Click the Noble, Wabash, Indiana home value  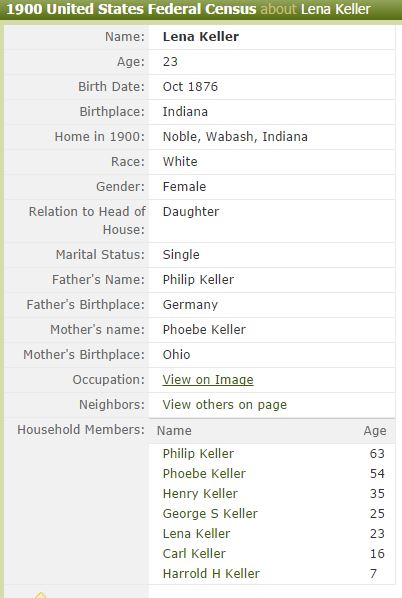(x=235, y=137)
